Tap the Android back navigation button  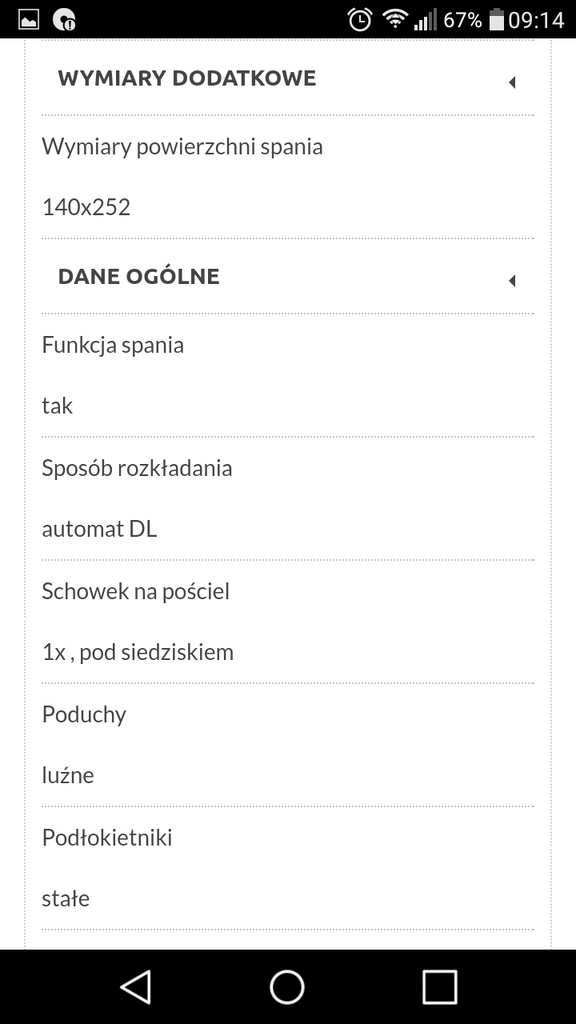136,986
